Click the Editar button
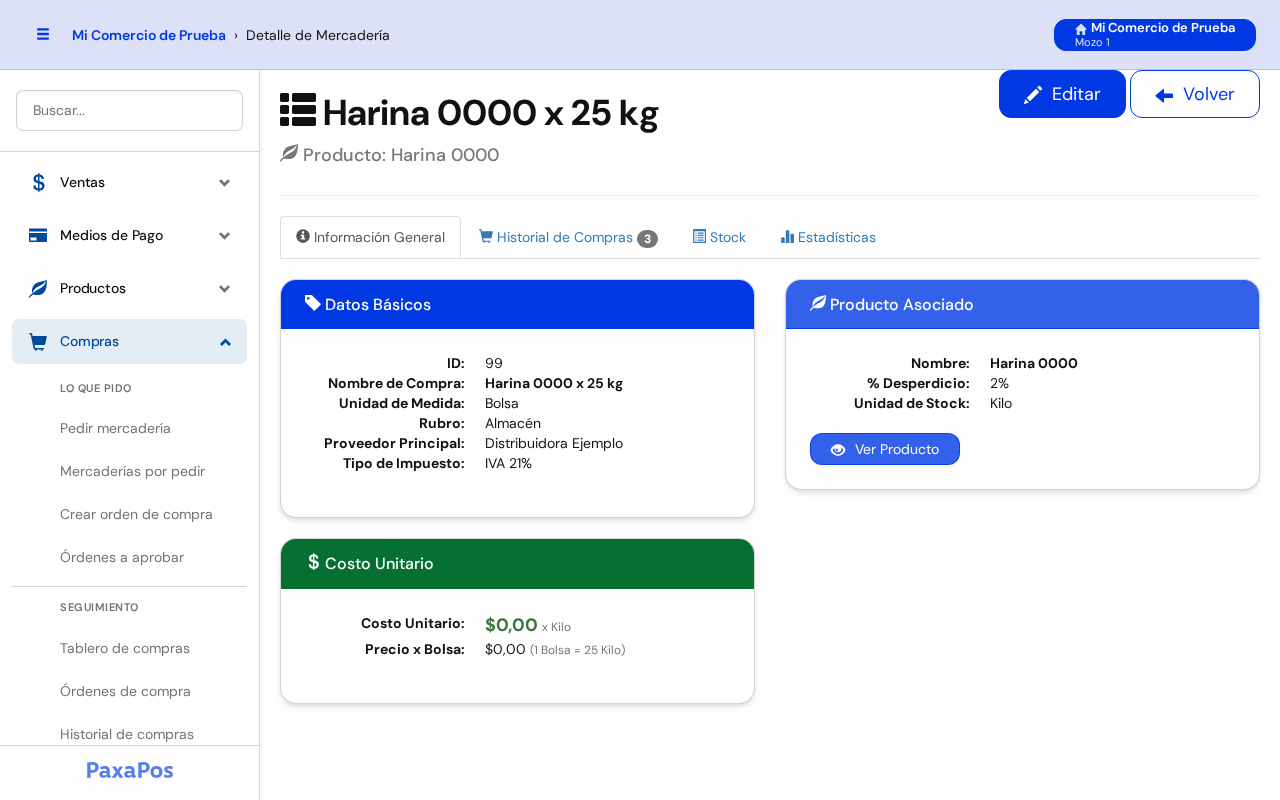 pos(1062,94)
